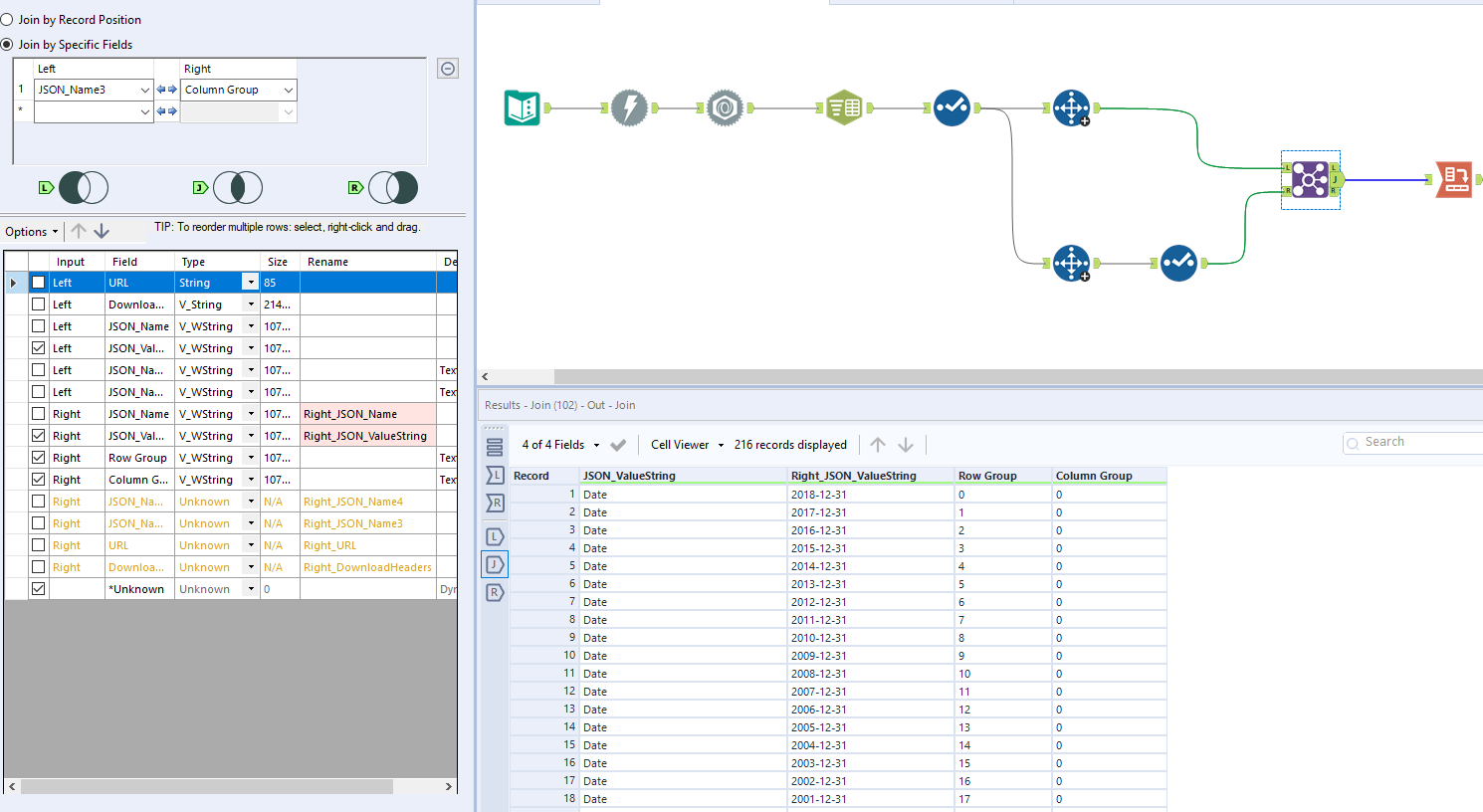Open the Options menu
The image size is (1483, 812).
pyautogui.click(x=32, y=232)
